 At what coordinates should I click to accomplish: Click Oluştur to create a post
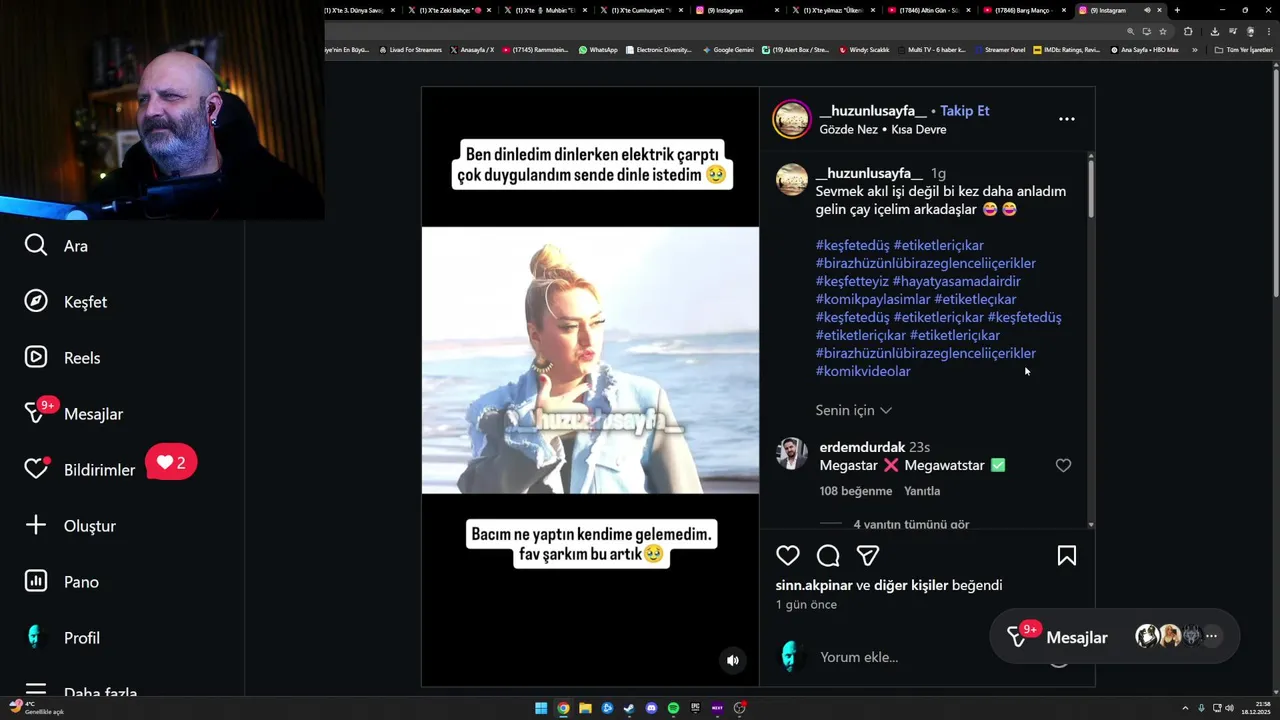pyautogui.click(x=70, y=526)
